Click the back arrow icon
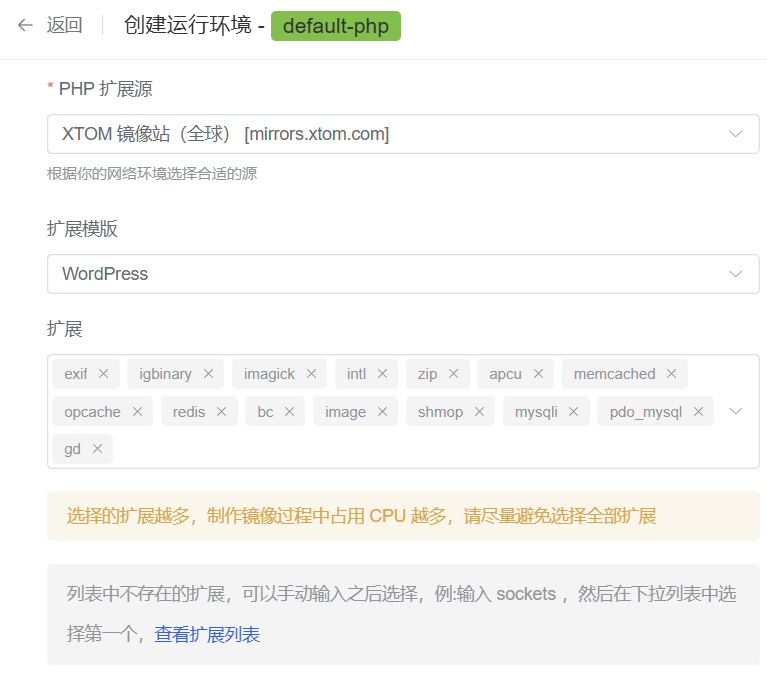This screenshot has width=767, height=679. [x=25, y=25]
